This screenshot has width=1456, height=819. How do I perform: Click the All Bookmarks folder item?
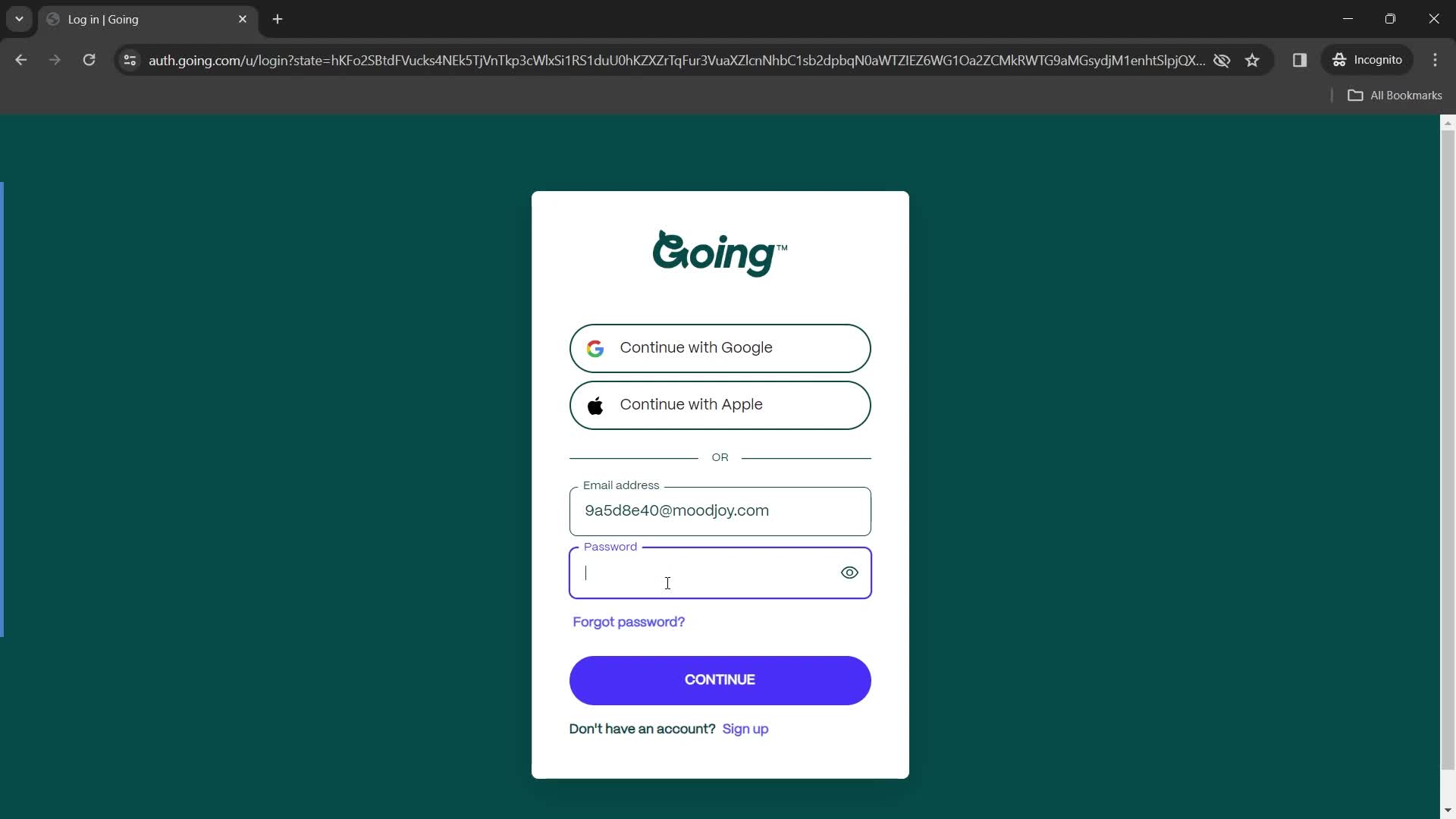[x=1396, y=95]
